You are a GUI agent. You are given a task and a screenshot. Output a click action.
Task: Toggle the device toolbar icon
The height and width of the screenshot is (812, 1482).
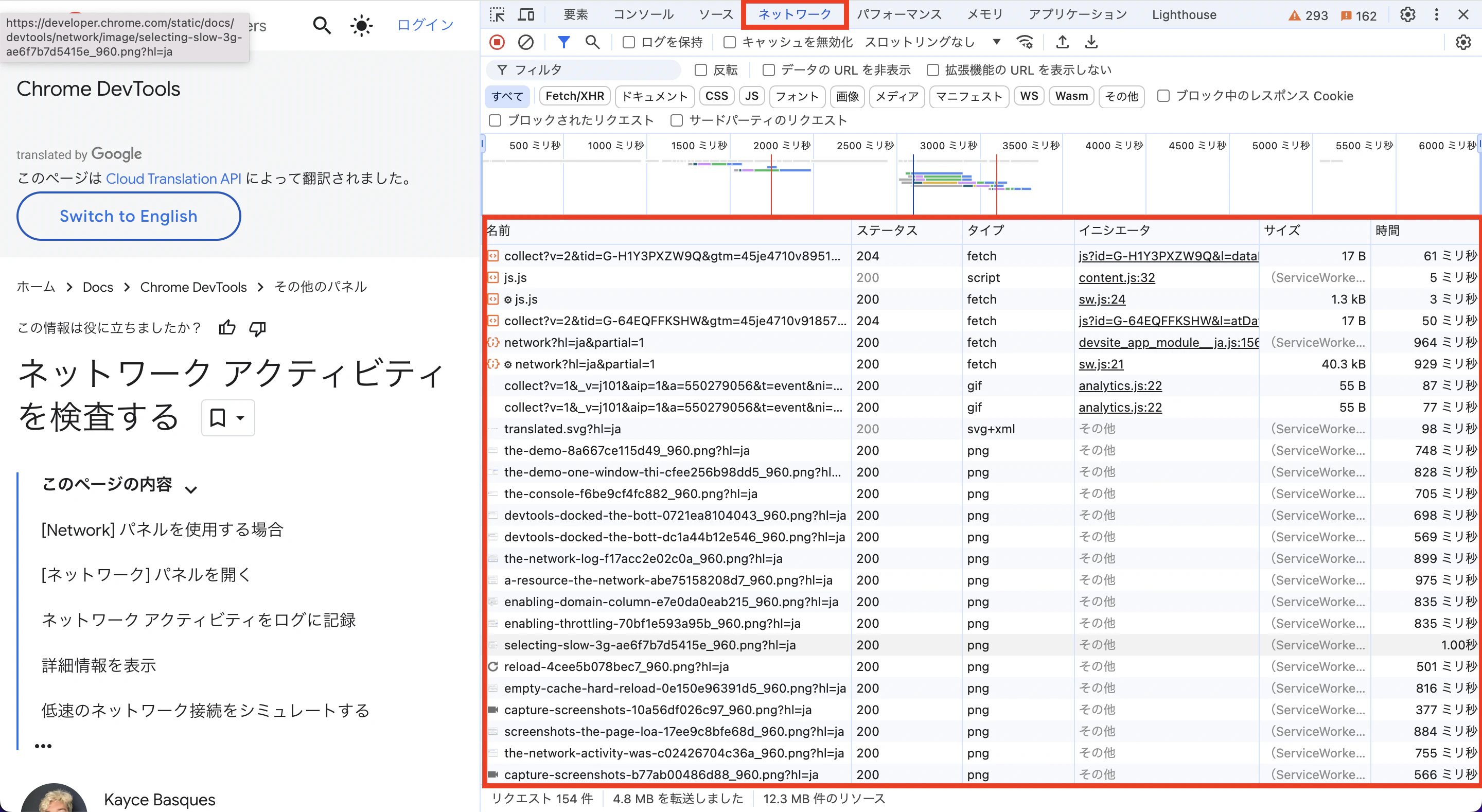tap(526, 14)
